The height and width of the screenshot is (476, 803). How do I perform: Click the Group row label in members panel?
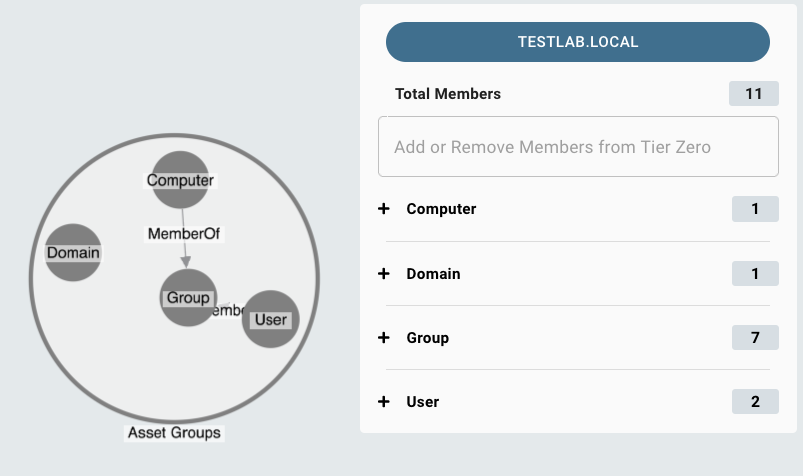click(427, 337)
